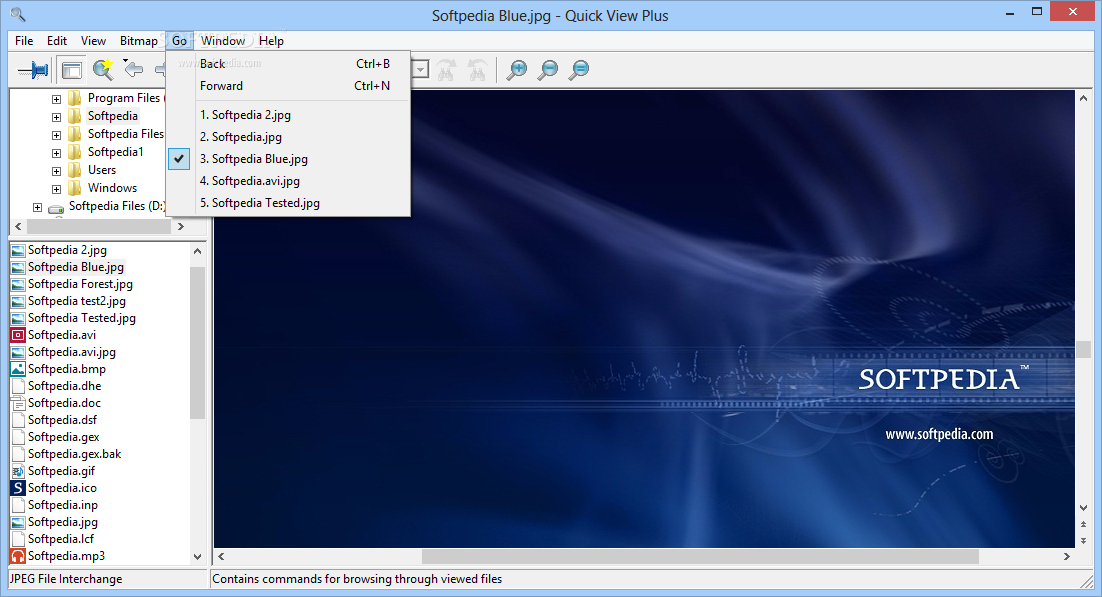1102x597 pixels.
Task: Click the image pane scroll up arrow
Action: 1083,98
